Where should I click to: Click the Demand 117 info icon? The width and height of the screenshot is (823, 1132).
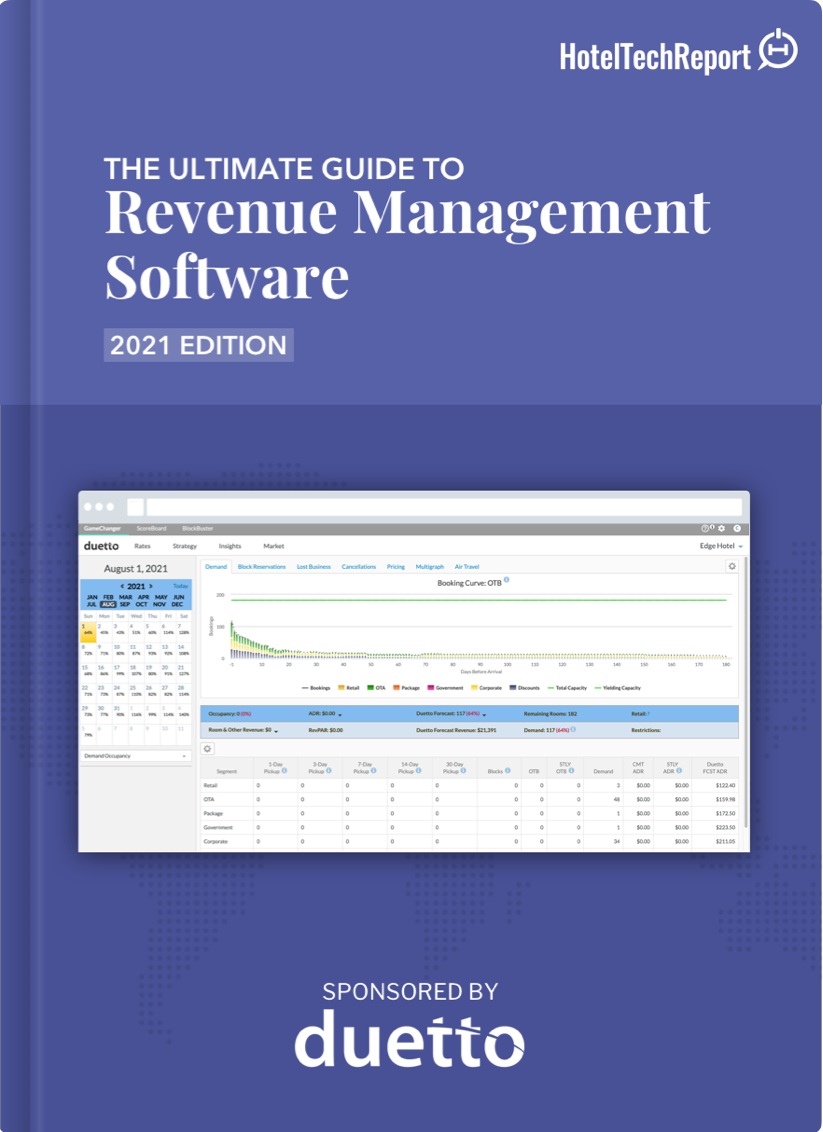point(573,730)
